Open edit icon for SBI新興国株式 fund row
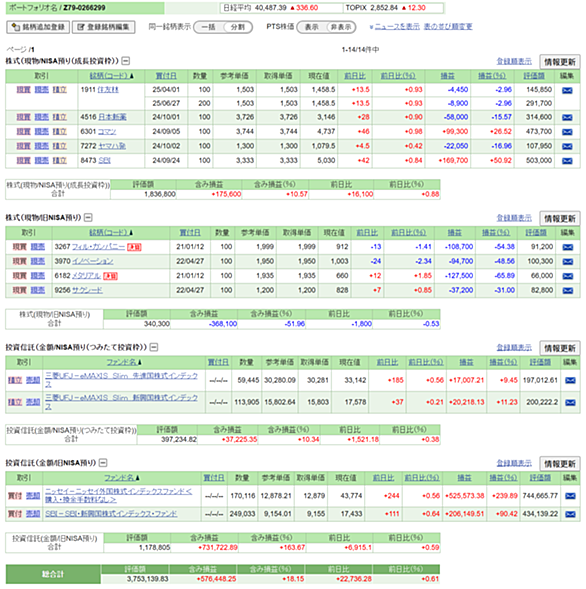Image resolution: width=586 pixels, height=589 pixels. click(570, 514)
